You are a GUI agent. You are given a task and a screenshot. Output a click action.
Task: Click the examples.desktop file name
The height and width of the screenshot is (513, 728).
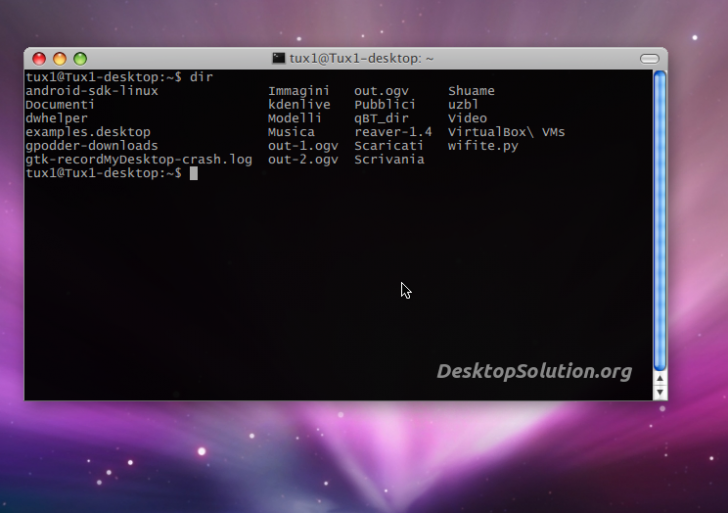point(88,132)
